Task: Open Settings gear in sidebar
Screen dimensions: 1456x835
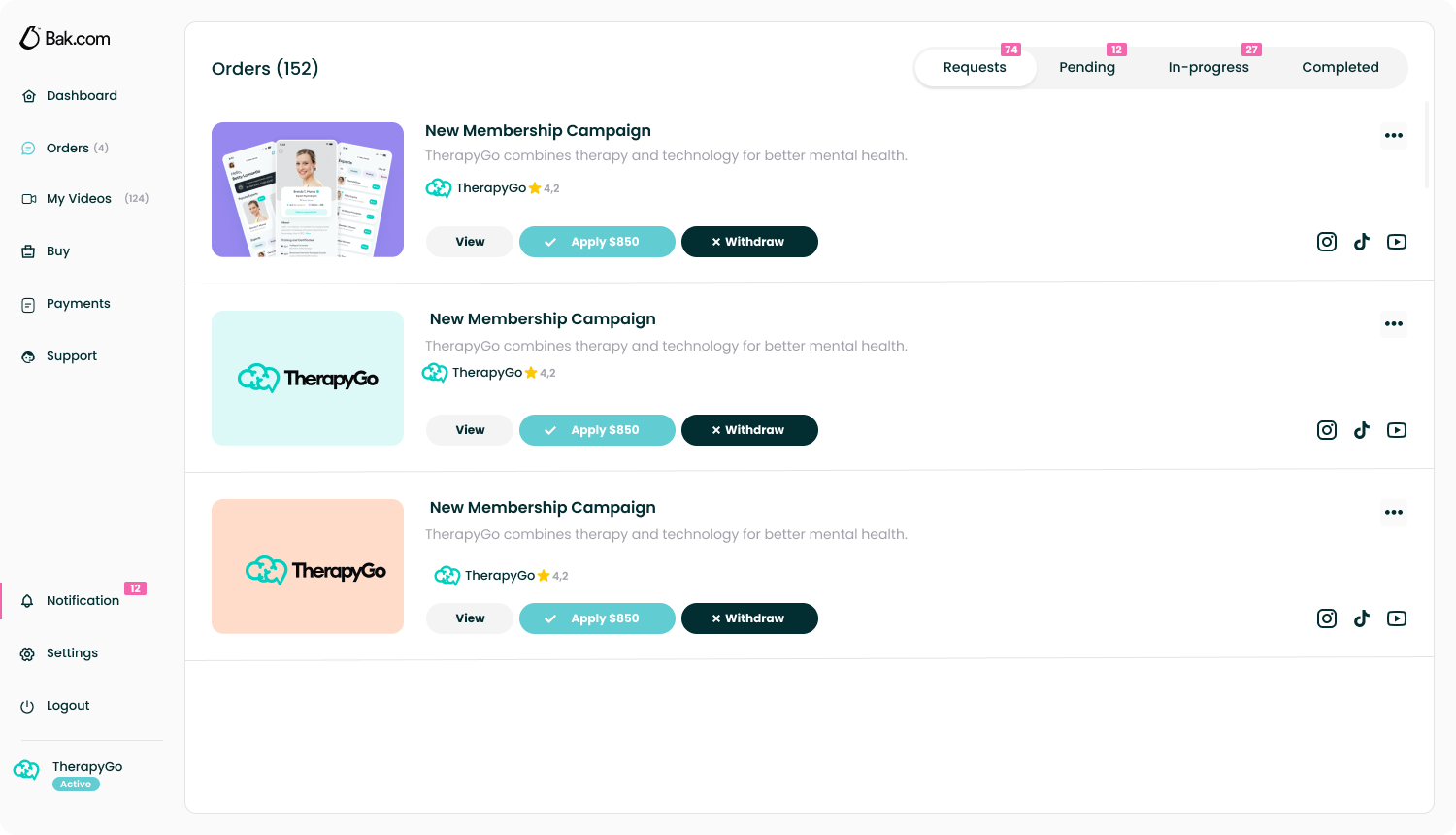Action: (27, 653)
